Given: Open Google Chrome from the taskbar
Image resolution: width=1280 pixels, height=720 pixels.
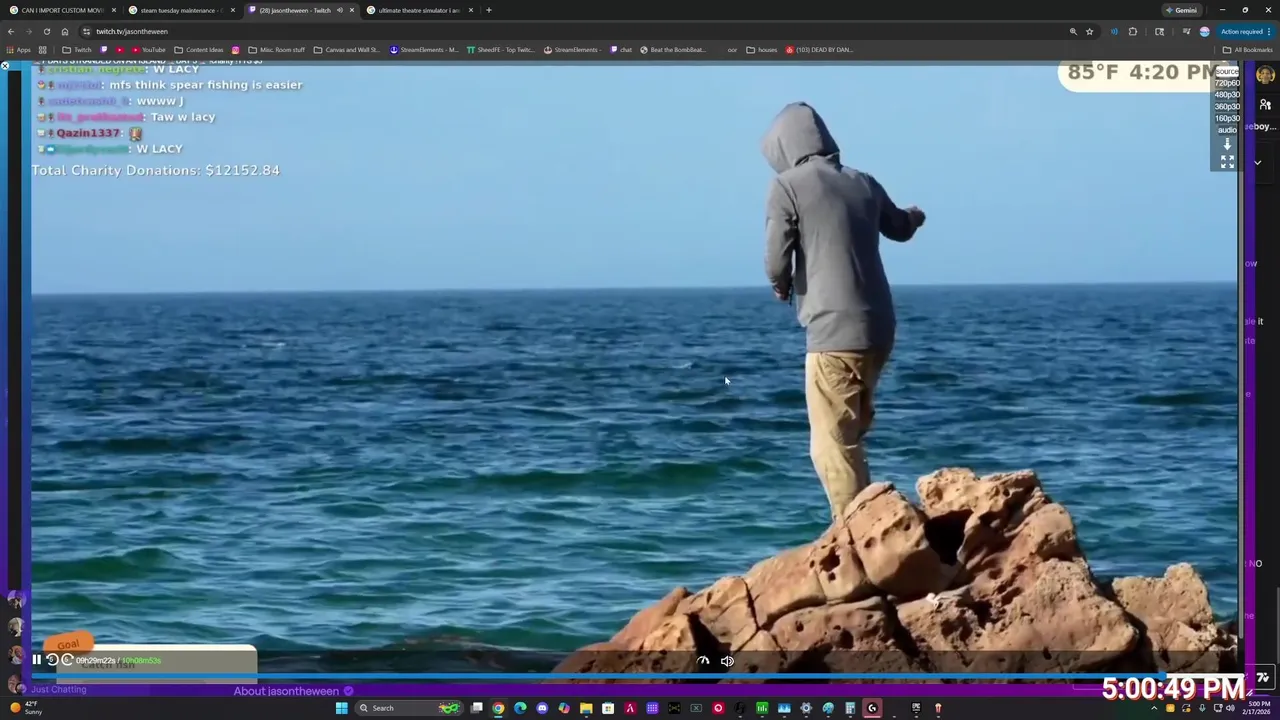Looking at the screenshot, I should click(x=498, y=708).
